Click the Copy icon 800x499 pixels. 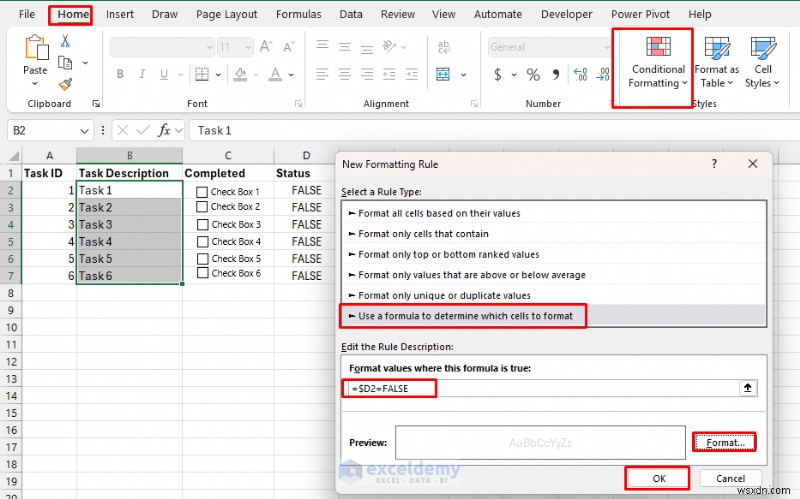65,63
